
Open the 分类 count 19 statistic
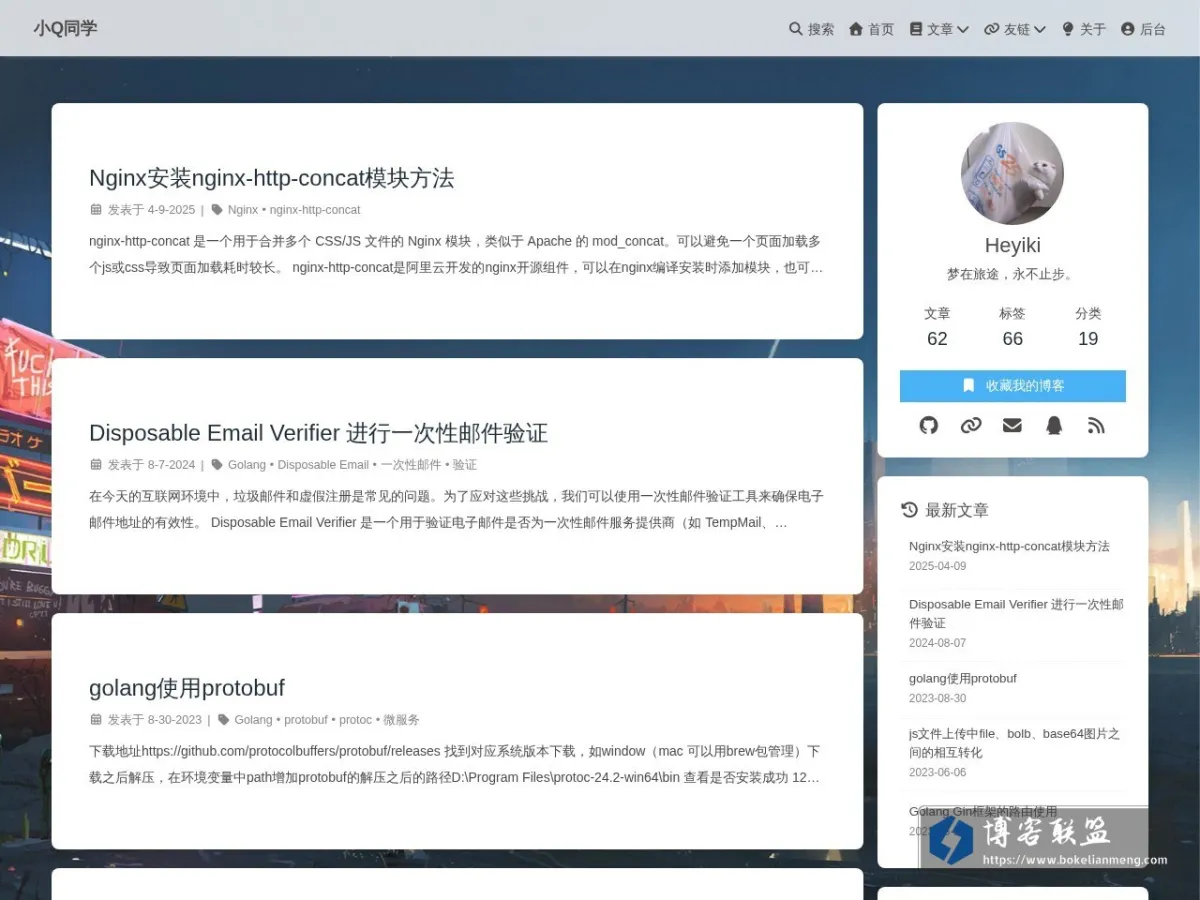coord(1088,327)
